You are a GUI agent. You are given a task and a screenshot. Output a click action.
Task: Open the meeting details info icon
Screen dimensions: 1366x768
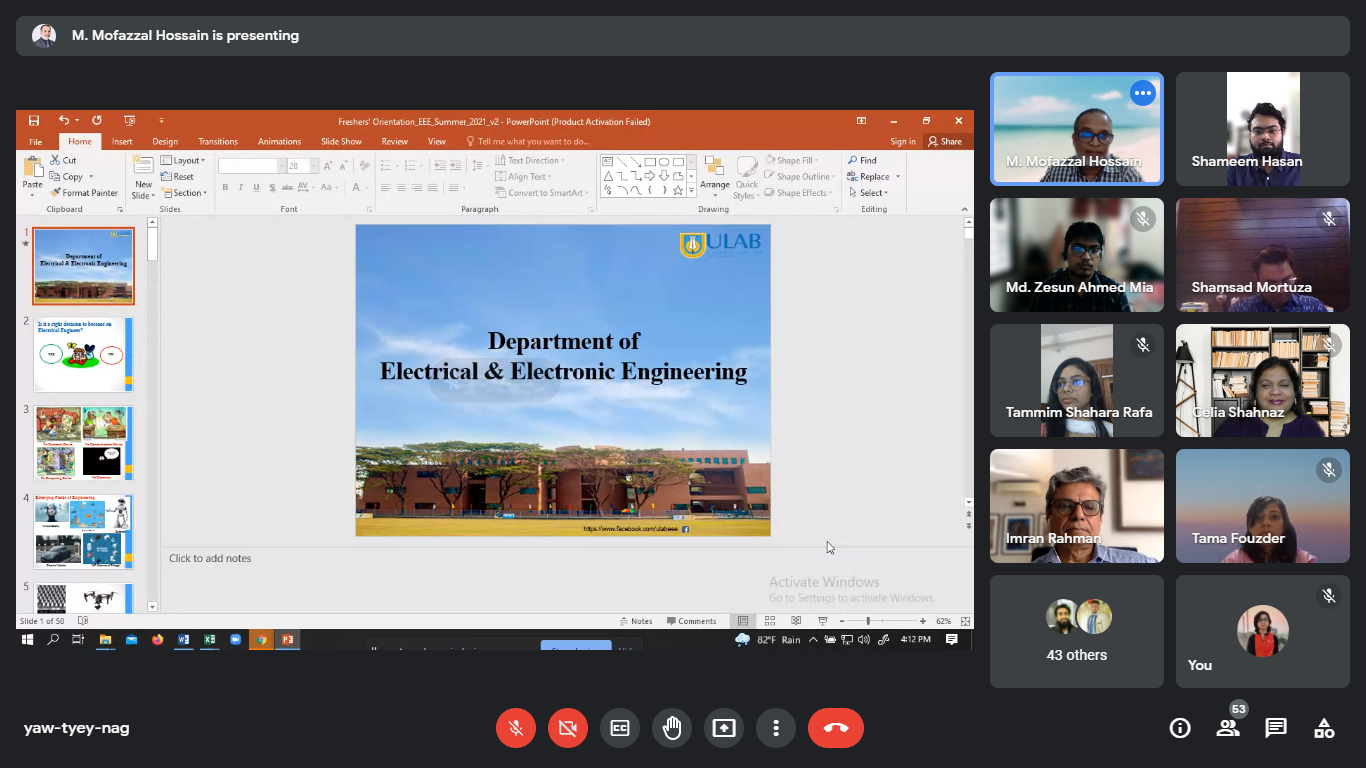pyautogui.click(x=1180, y=728)
